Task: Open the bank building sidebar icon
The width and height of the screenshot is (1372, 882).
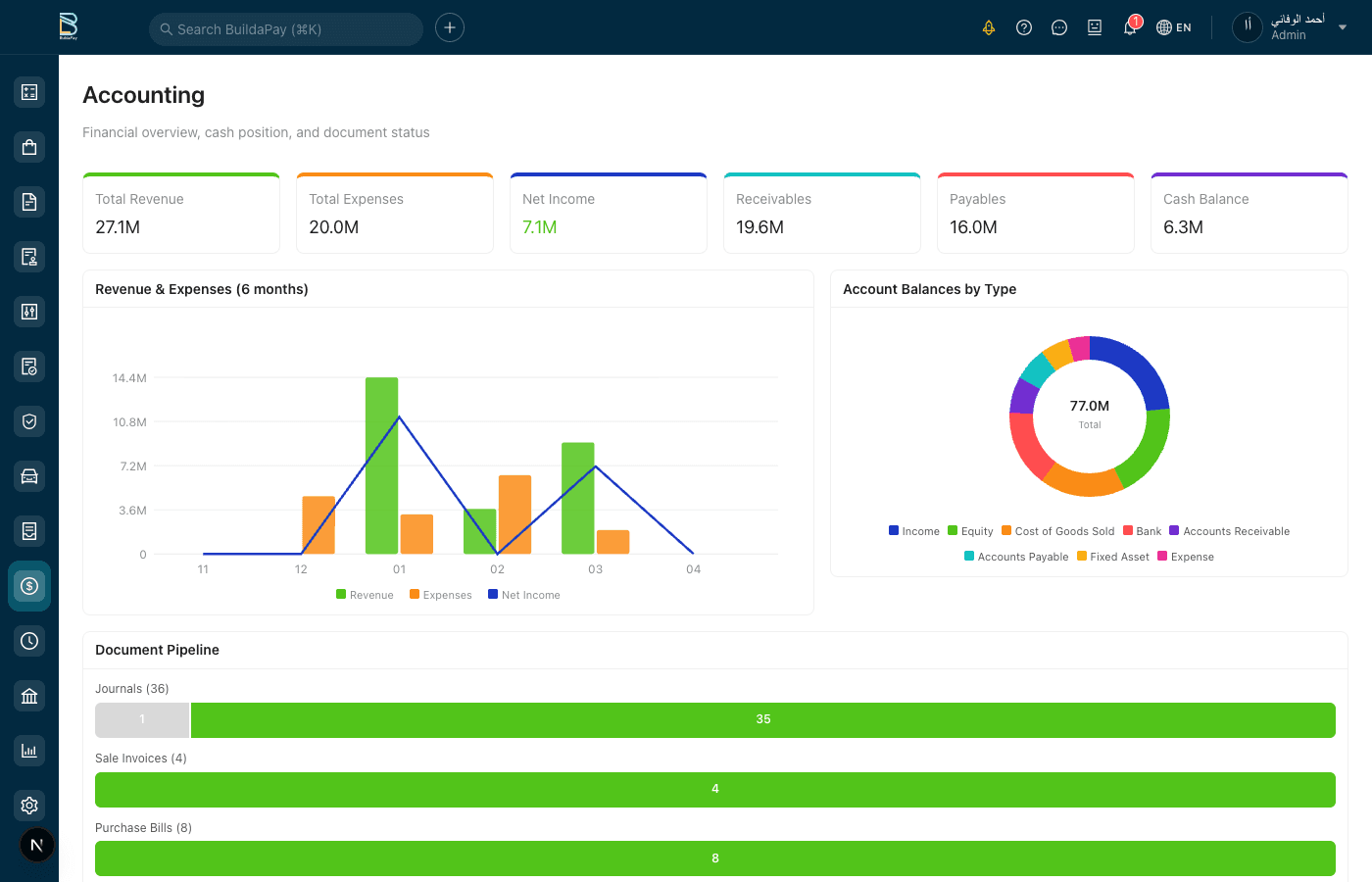Action: 29,696
